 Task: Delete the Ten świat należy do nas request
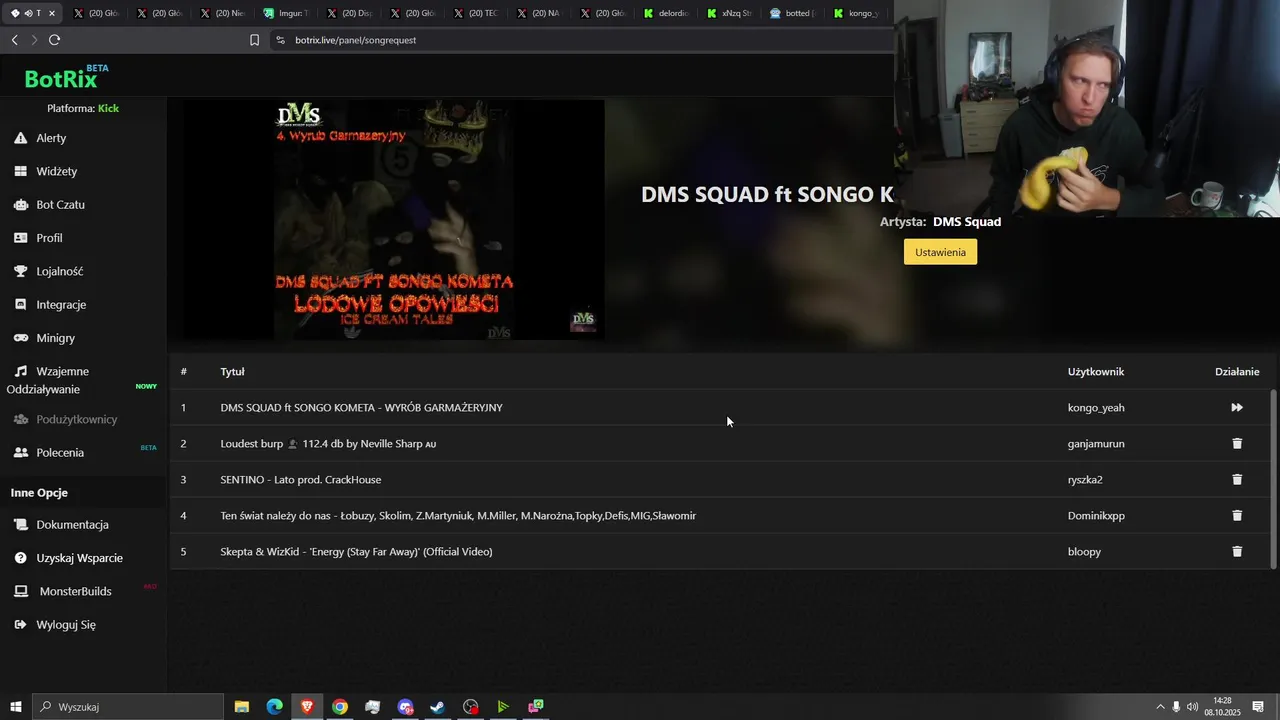coord(1237,516)
